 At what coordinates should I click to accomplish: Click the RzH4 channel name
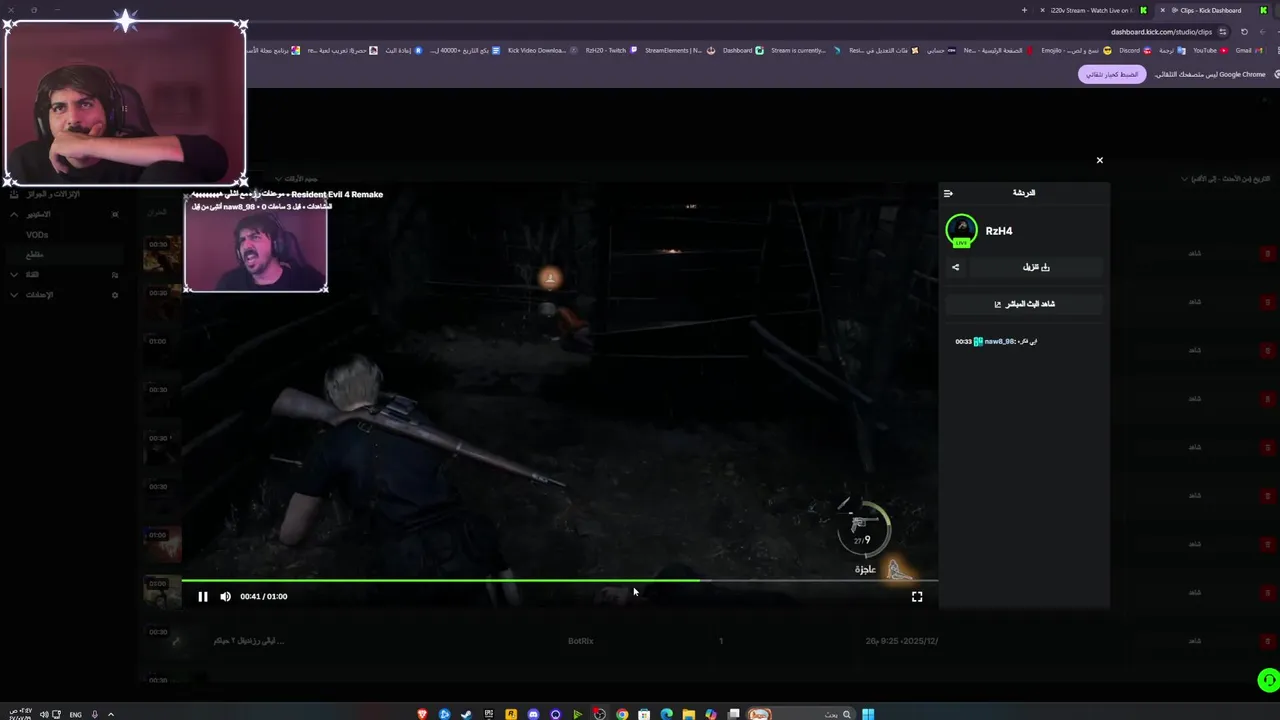[999, 231]
